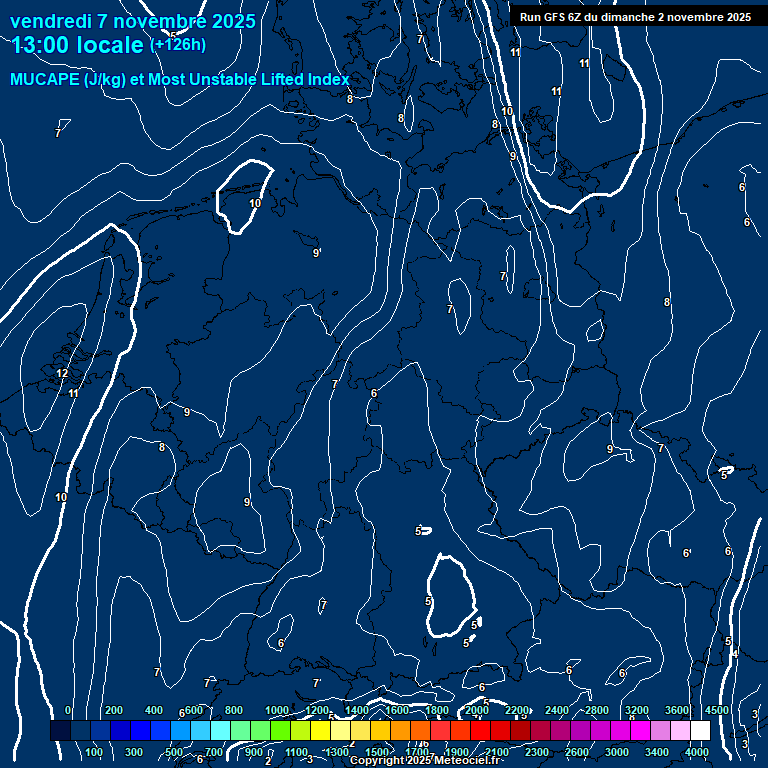
Task: Select the 1000 label above the color scale
Action: pyautogui.click(x=277, y=710)
